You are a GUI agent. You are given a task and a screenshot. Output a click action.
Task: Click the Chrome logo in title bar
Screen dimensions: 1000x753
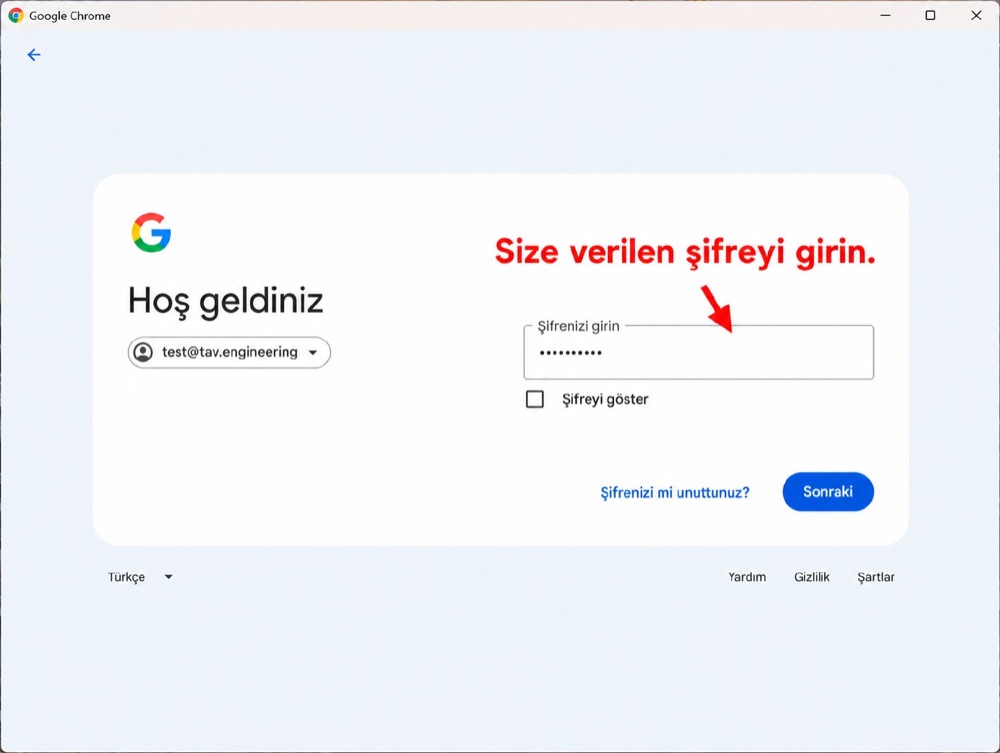coord(16,15)
